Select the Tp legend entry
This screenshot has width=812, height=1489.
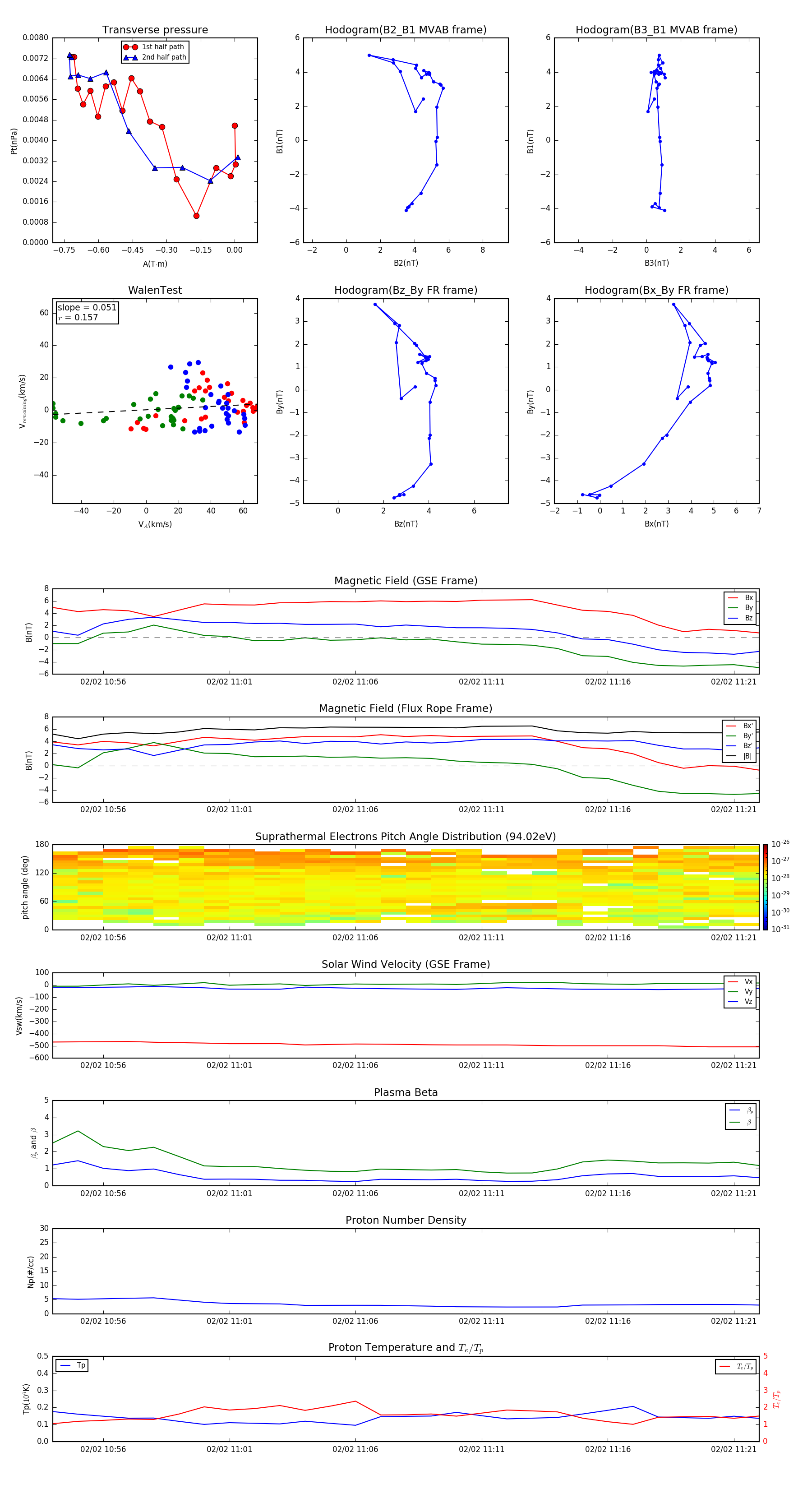pos(72,1366)
